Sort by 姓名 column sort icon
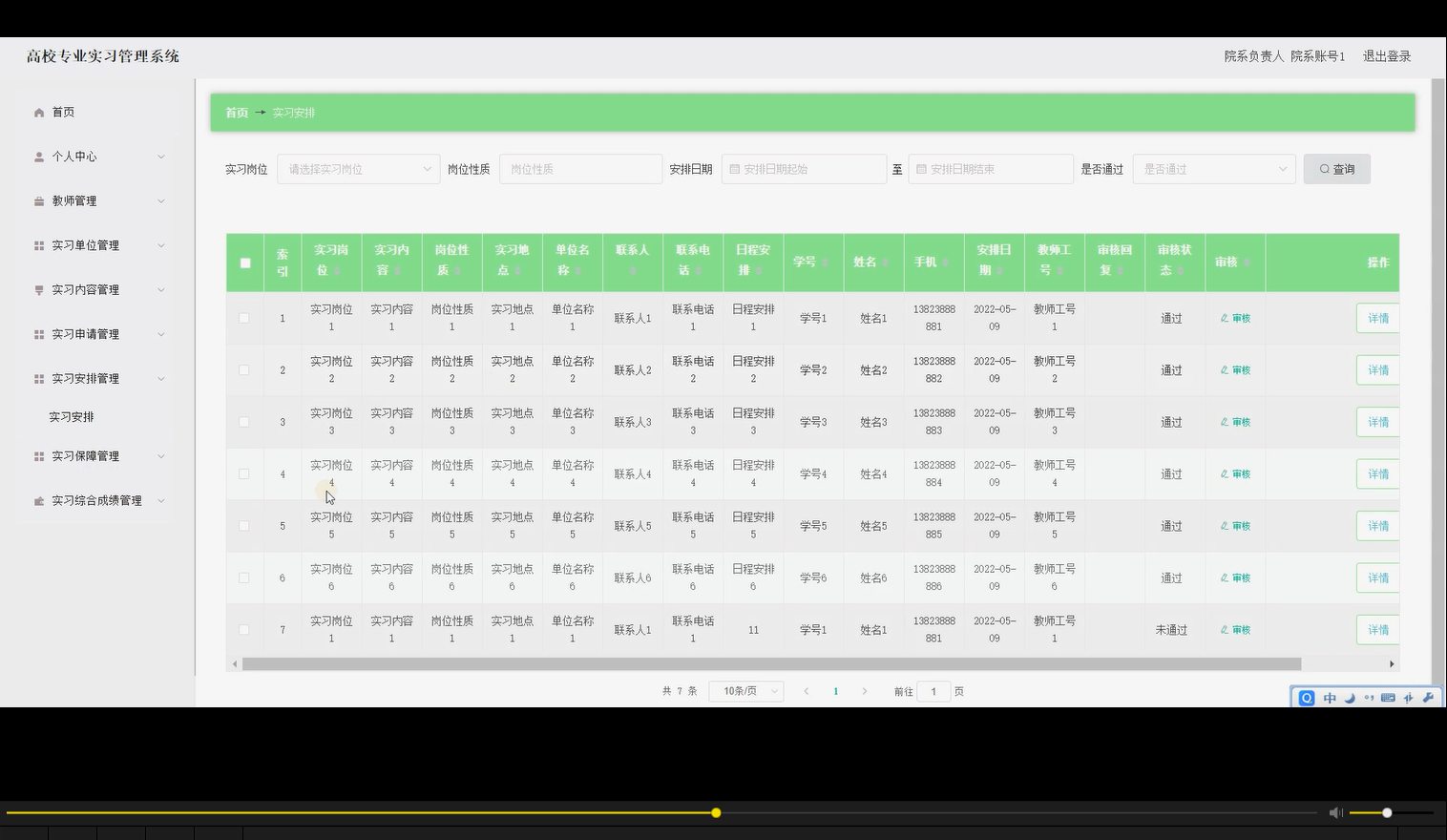The image size is (1447, 840). (885, 262)
